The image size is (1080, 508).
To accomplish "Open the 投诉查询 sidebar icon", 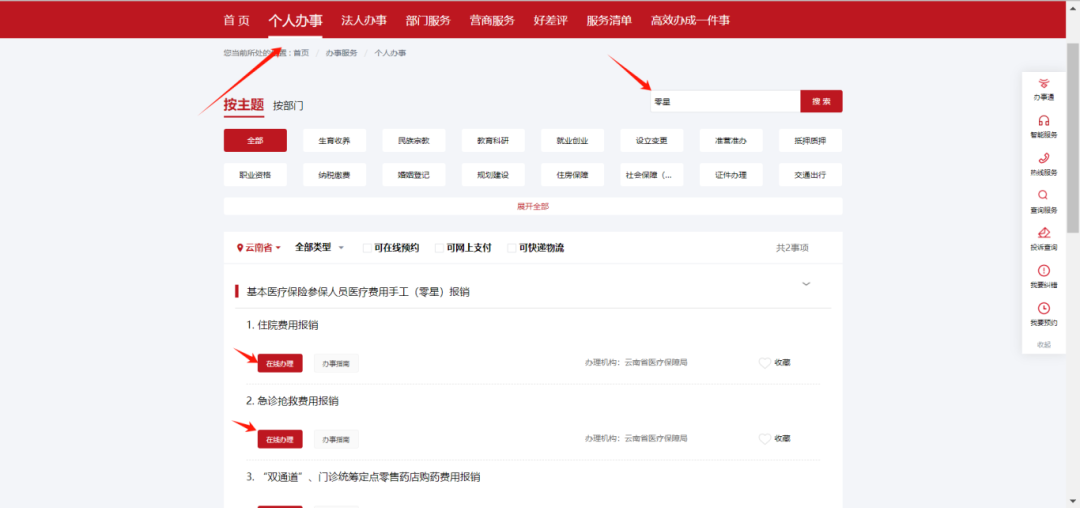I will click(1043, 233).
